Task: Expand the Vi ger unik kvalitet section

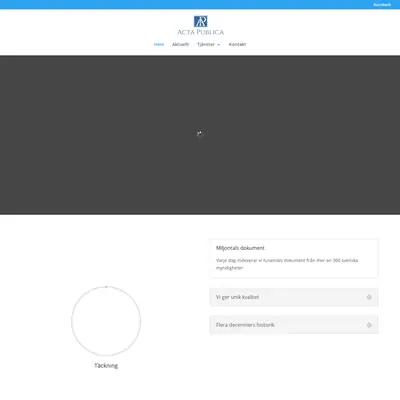Action: (294, 297)
